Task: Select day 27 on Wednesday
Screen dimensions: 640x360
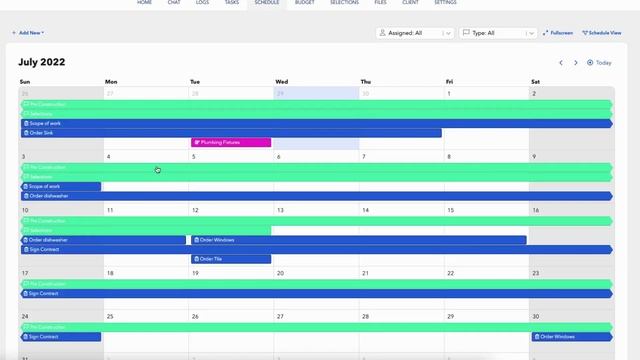Action: click(280, 317)
